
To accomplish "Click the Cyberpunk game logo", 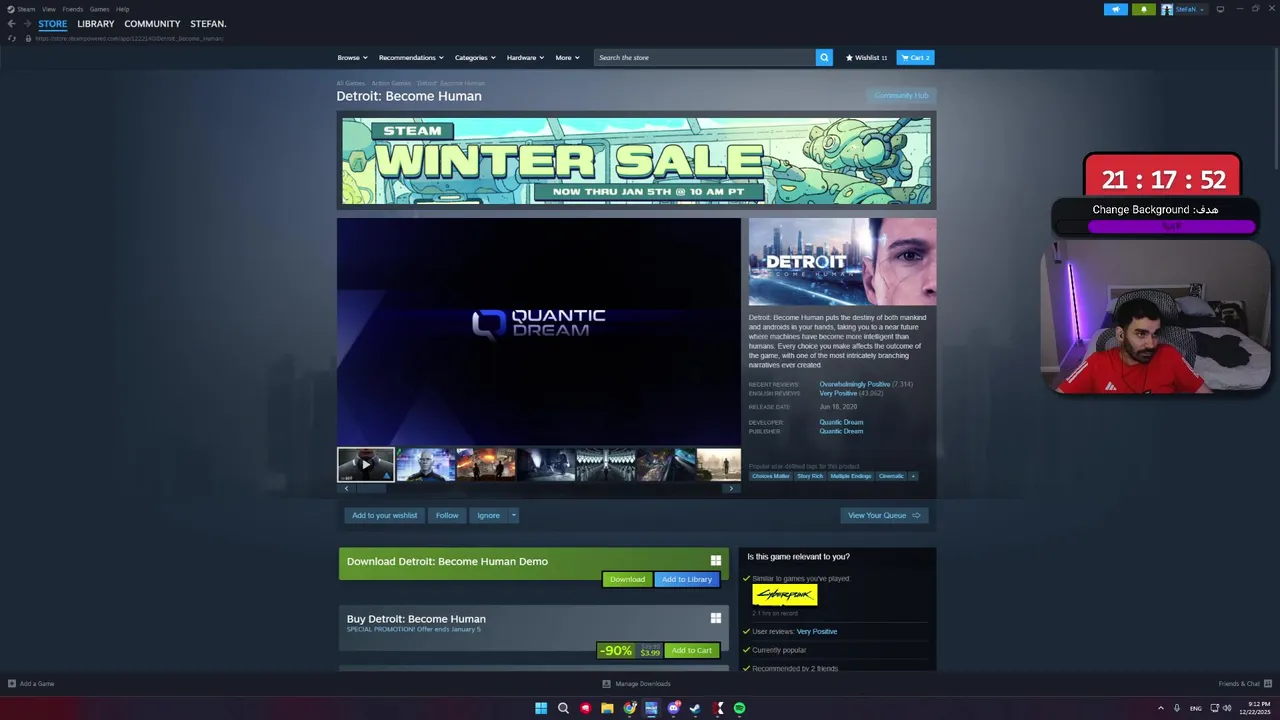I will pyautogui.click(x=784, y=595).
